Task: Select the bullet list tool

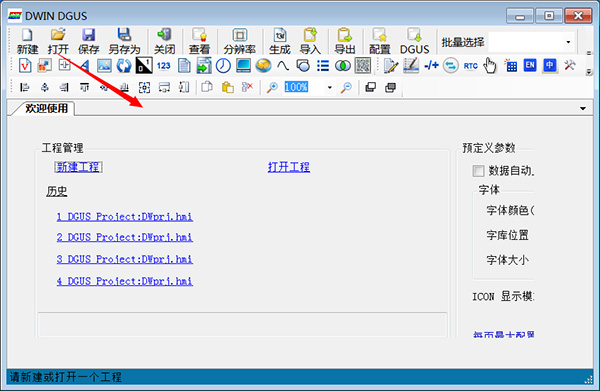Action: pyautogui.click(x=323, y=66)
